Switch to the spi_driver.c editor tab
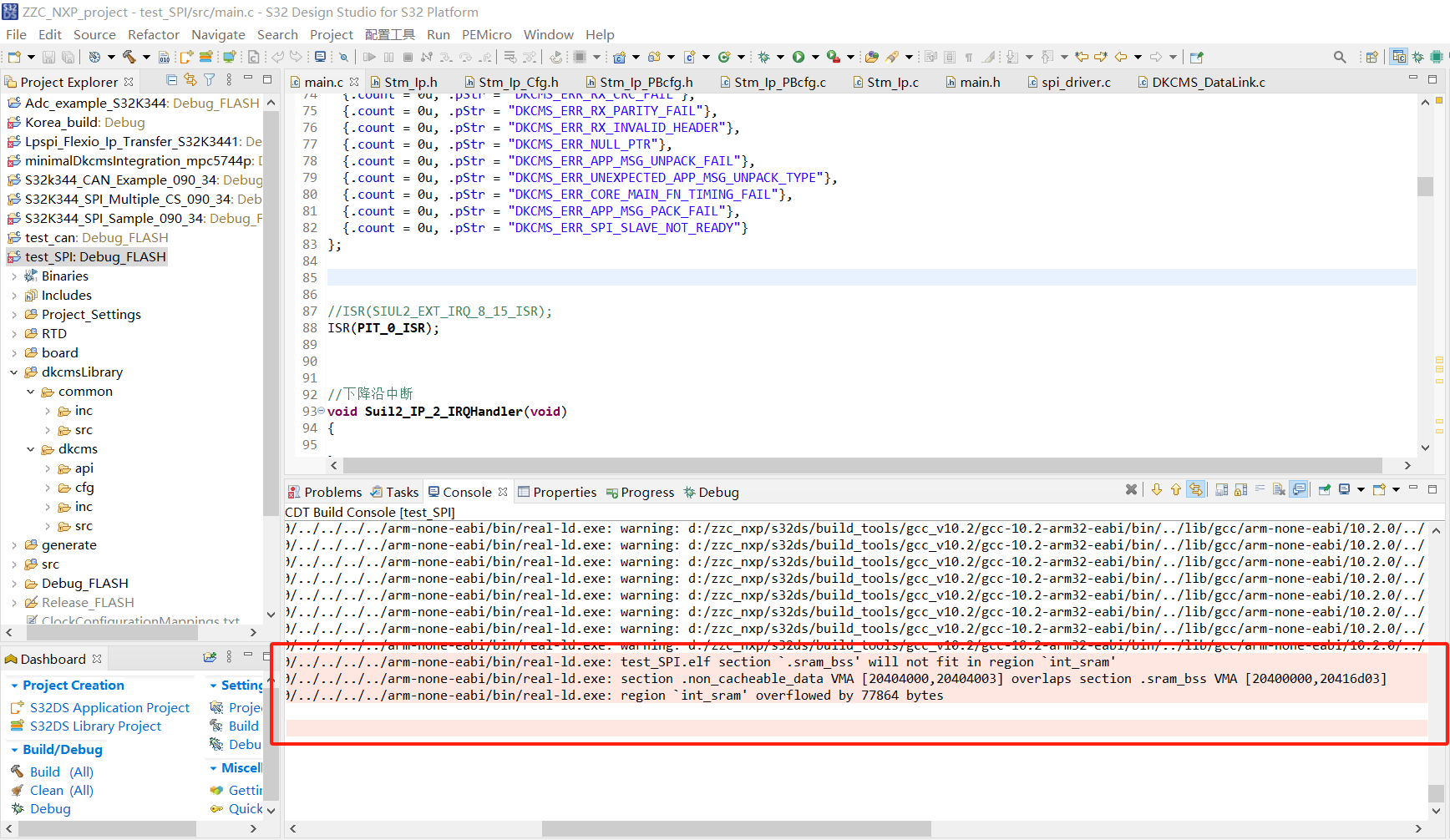This screenshot has width=1450, height=840. point(1076,82)
